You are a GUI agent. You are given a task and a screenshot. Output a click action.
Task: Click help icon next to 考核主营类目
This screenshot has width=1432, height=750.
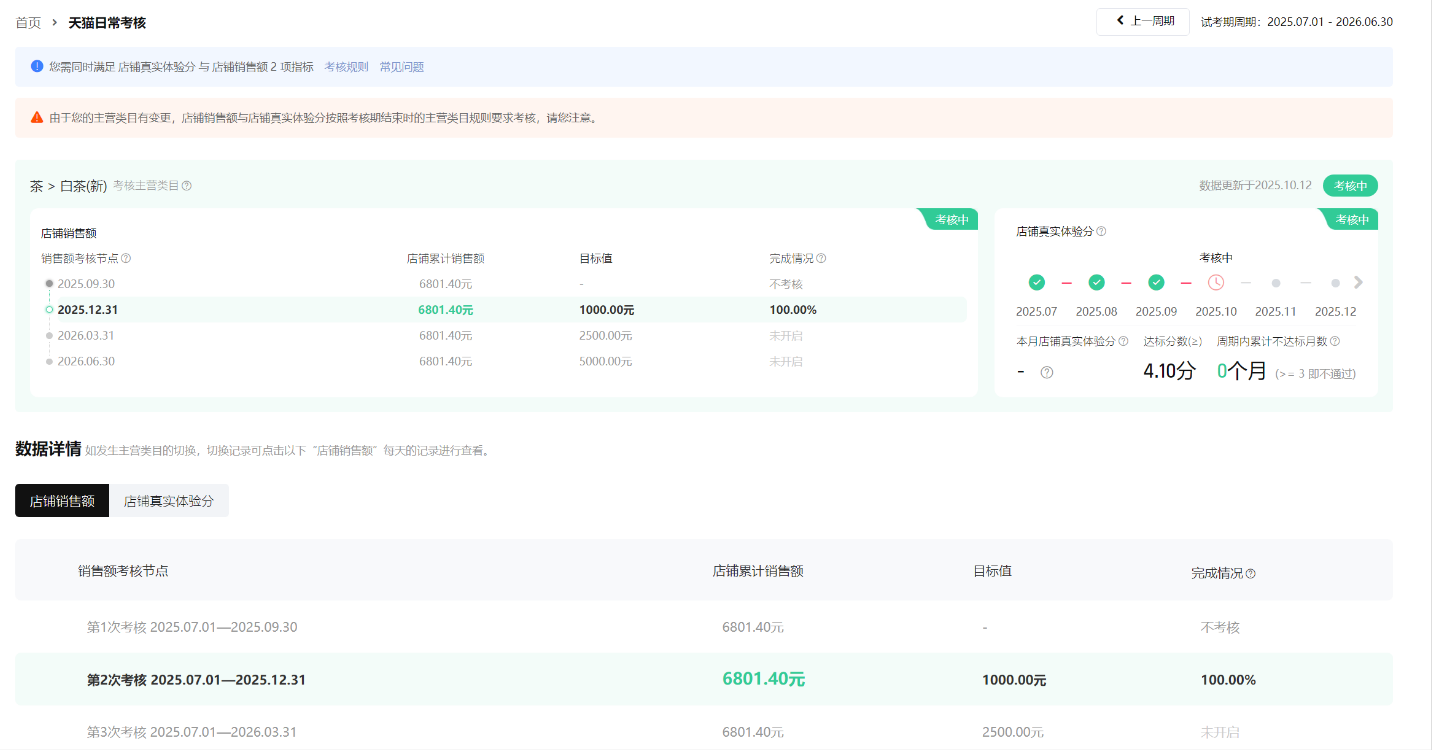tap(187, 186)
